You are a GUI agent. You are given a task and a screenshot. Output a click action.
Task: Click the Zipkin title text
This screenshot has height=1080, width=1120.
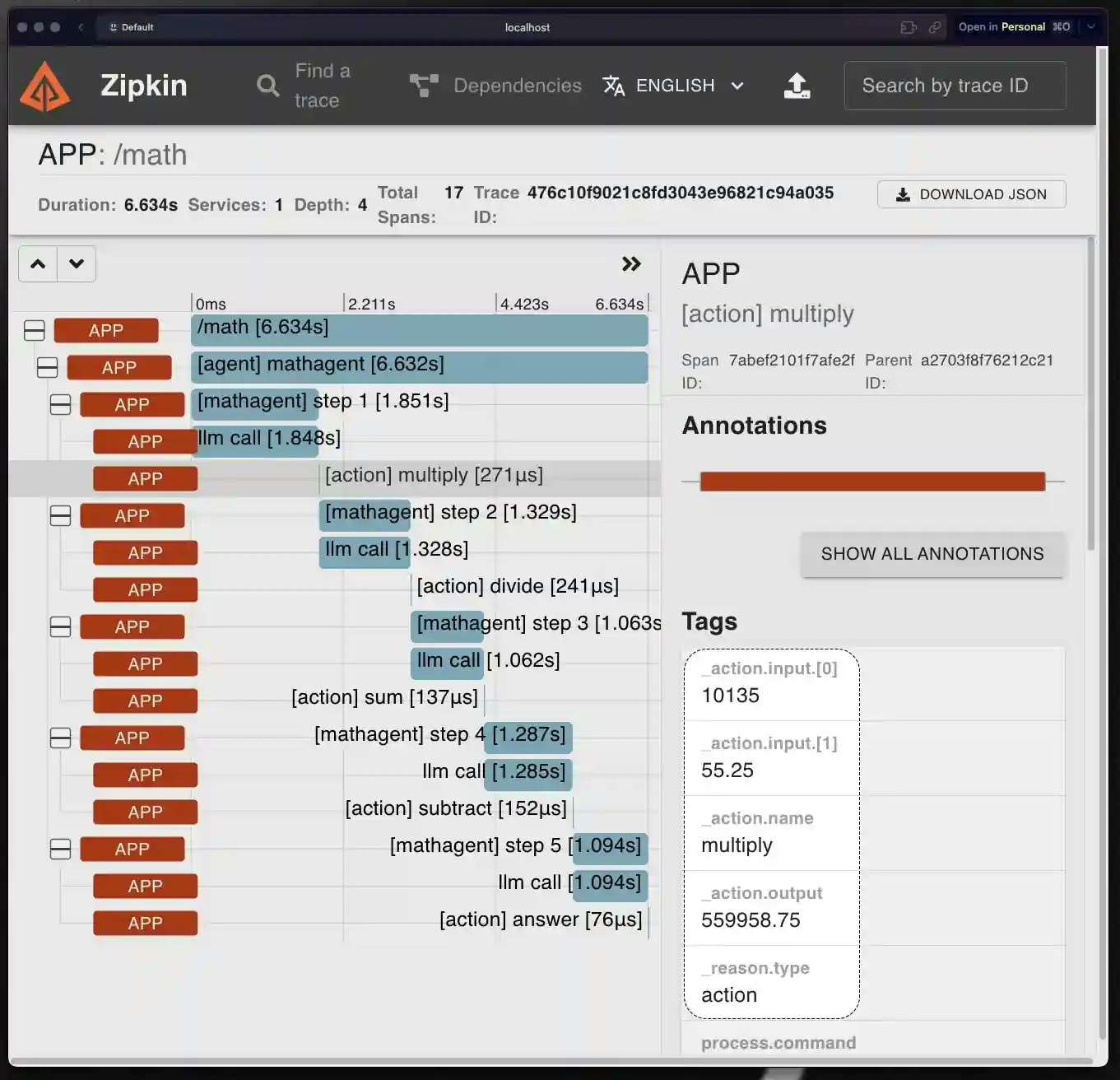click(144, 86)
